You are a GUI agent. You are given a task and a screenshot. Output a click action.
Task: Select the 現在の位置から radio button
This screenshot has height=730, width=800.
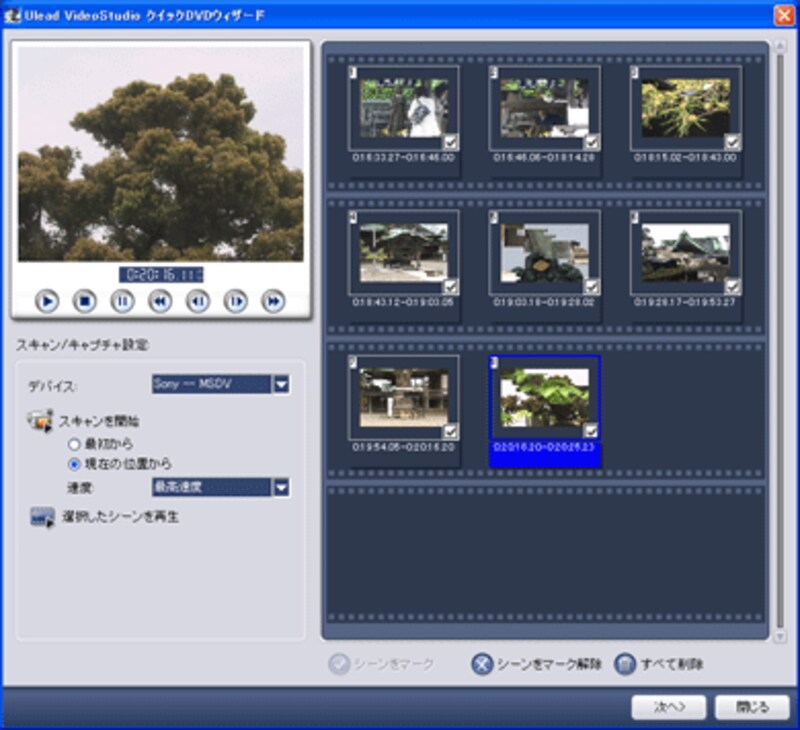click(x=73, y=464)
